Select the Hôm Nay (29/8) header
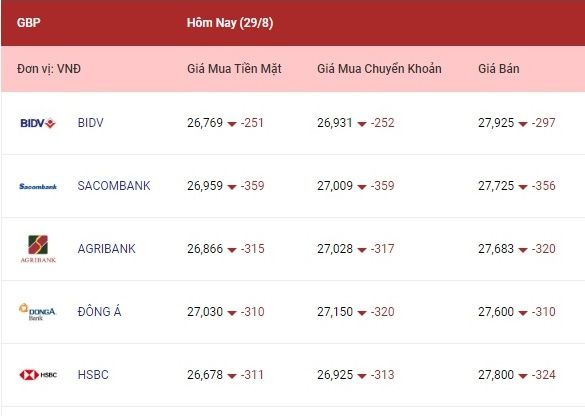 click(x=230, y=23)
